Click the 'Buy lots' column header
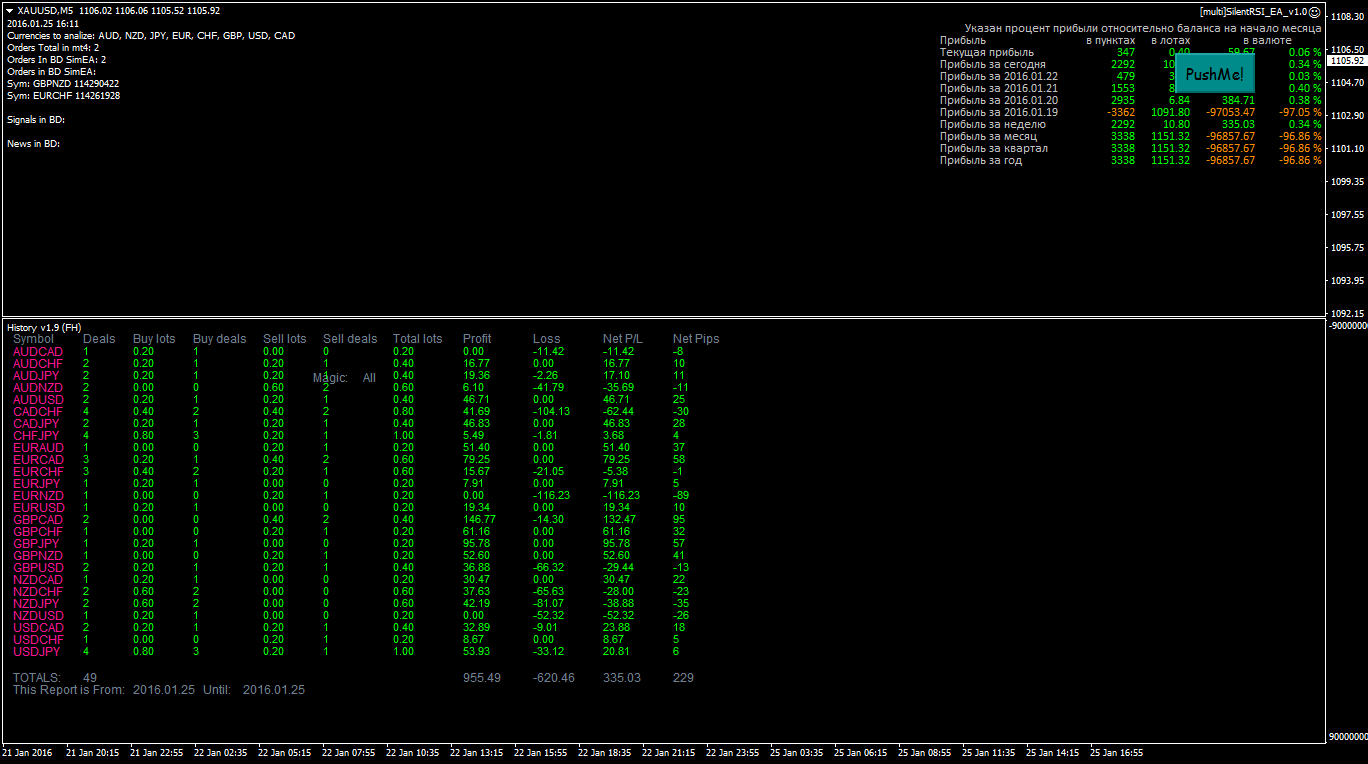1368x764 pixels. click(154, 339)
